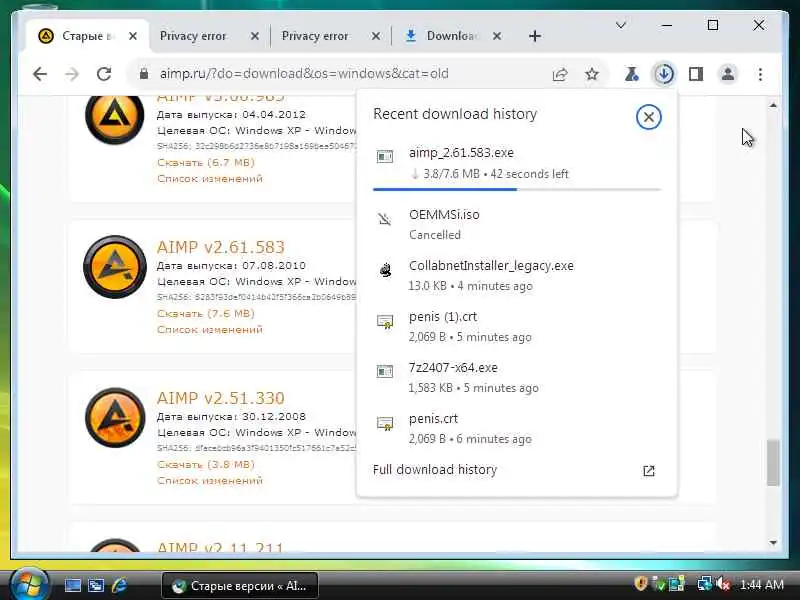Close the second Privacy error tab
This screenshot has height=600, width=800.
pos(376,36)
